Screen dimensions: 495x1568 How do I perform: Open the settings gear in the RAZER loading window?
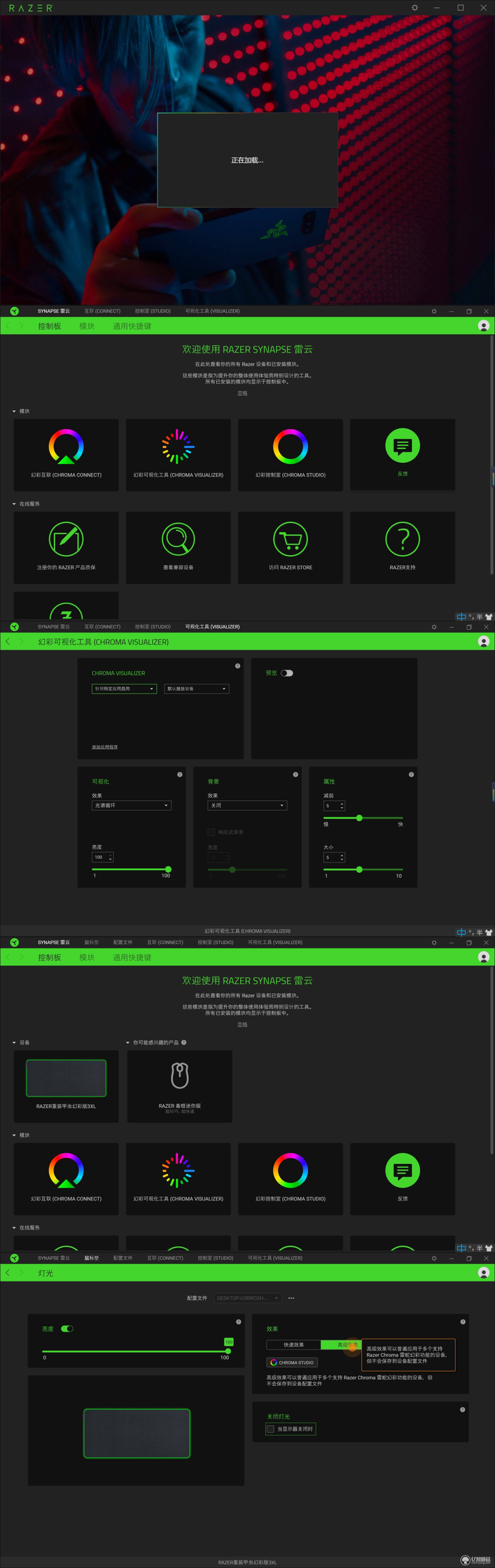click(x=415, y=8)
